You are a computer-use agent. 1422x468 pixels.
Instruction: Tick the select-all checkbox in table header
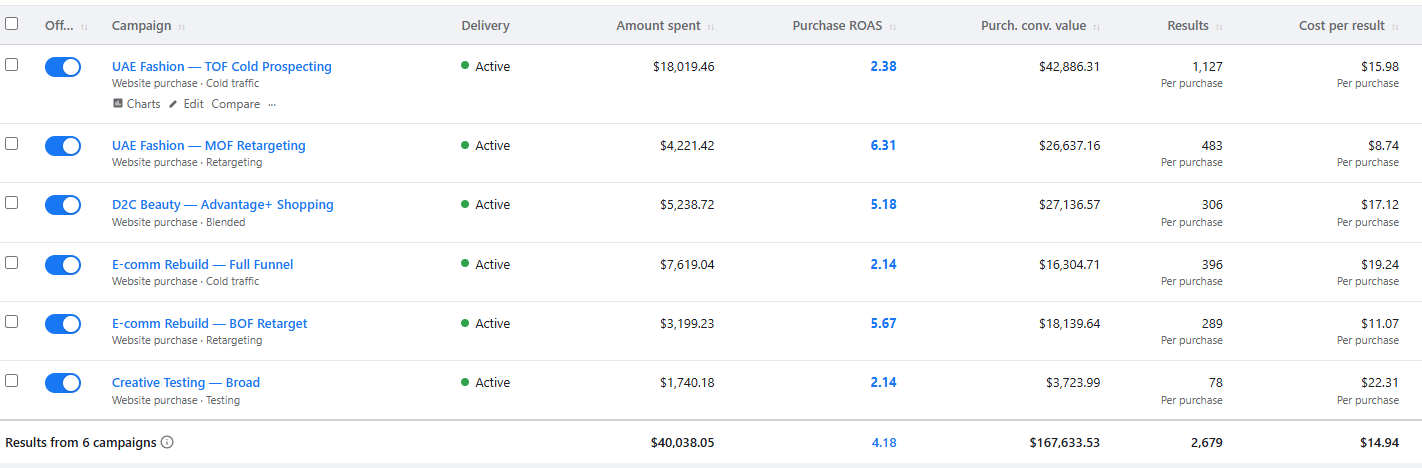pyautogui.click(x=12, y=24)
